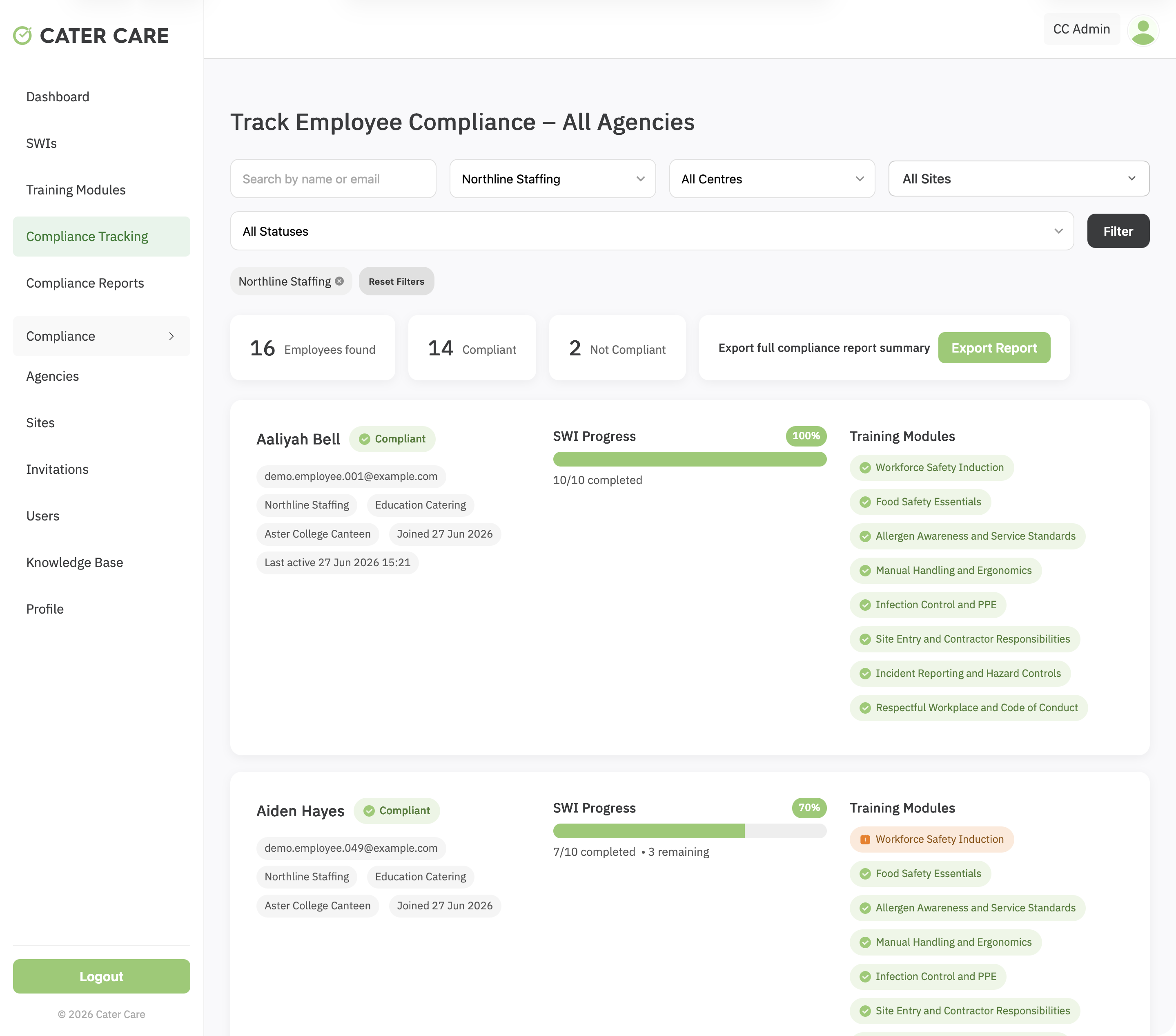Image resolution: width=1176 pixels, height=1036 pixels.
Task: Open the All Sites dropdown
Action: (x=1018, y=179)
